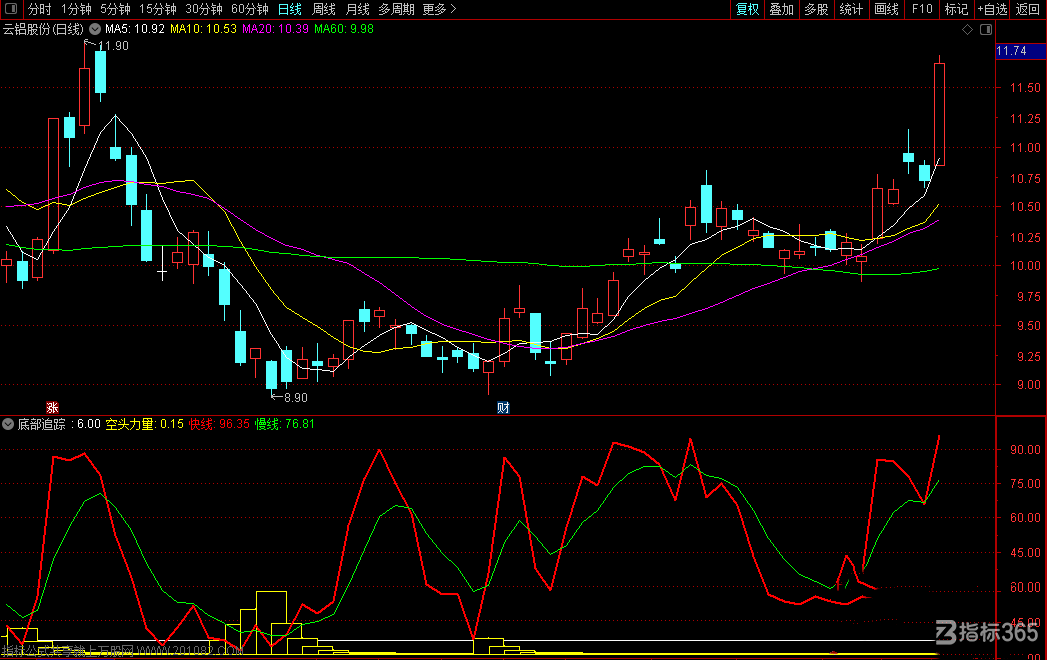Click the MA5: 10.92 indicator label

point(135,29)
